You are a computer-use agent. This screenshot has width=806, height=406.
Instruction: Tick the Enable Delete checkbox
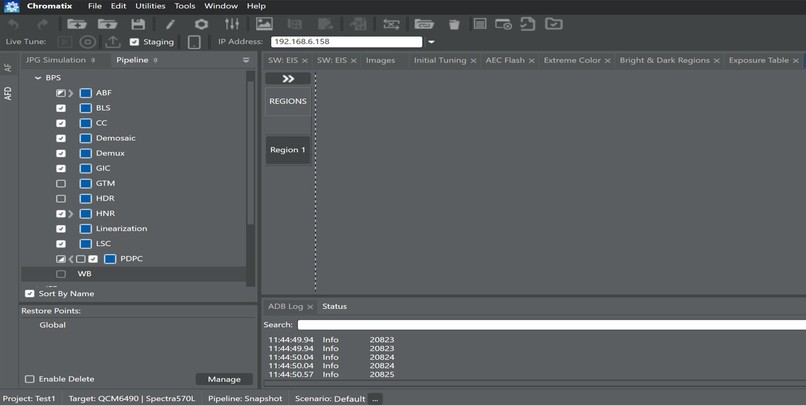pyautogui.click(x=29, y=379)
